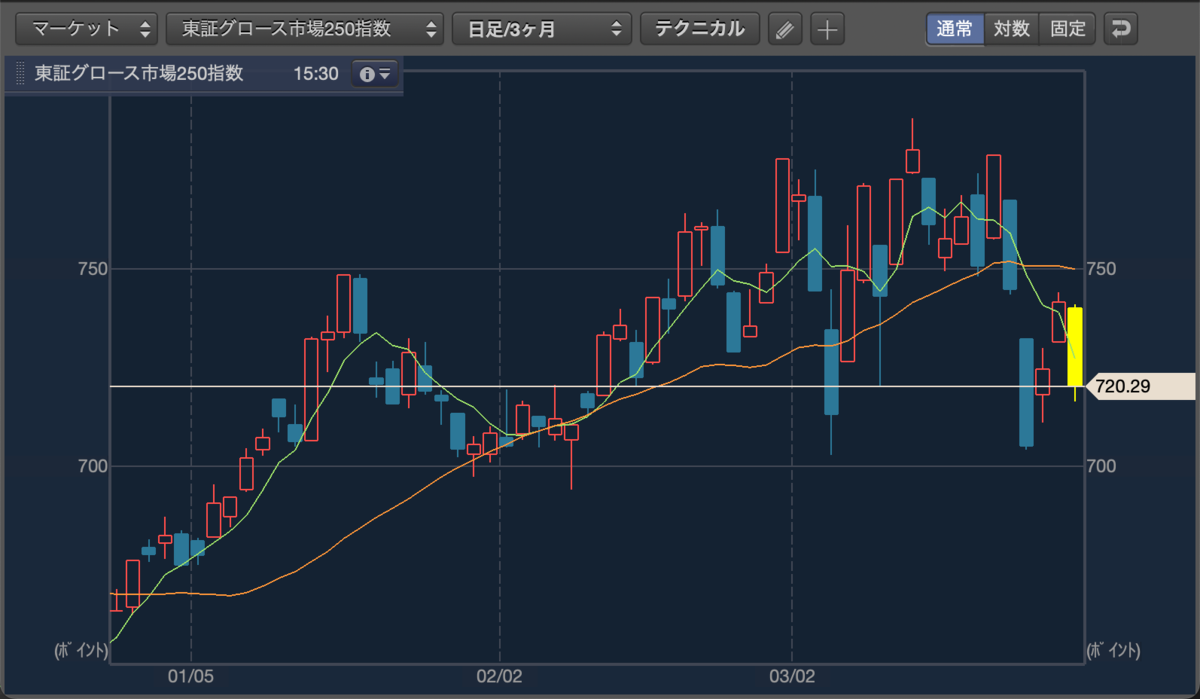
Task: Click the 03/02 date axis label
Action: point(792,676)
